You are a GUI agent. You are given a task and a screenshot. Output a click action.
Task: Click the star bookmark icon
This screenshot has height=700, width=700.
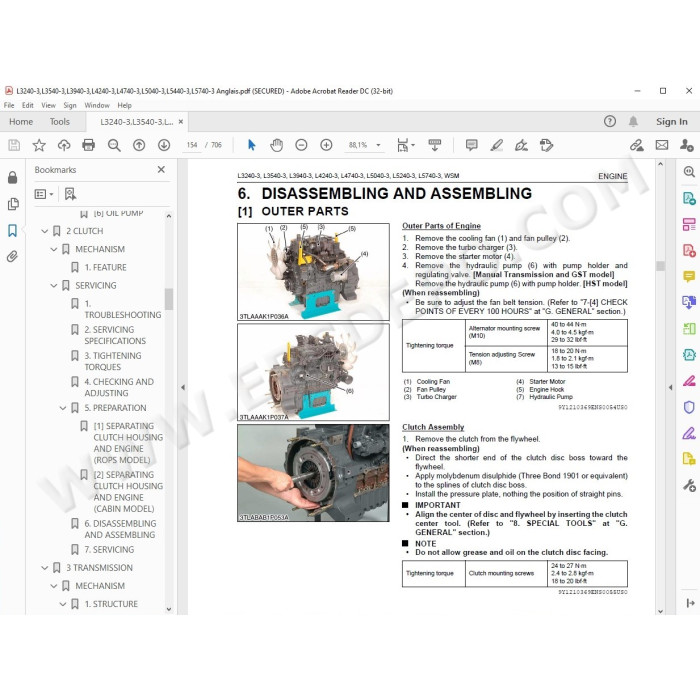[39, 145]
